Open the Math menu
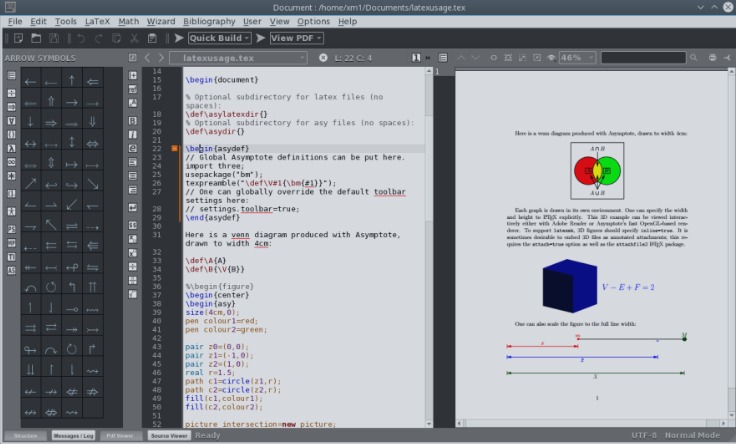The width and height of the screenshot is (736, 444). pos(128,21)
